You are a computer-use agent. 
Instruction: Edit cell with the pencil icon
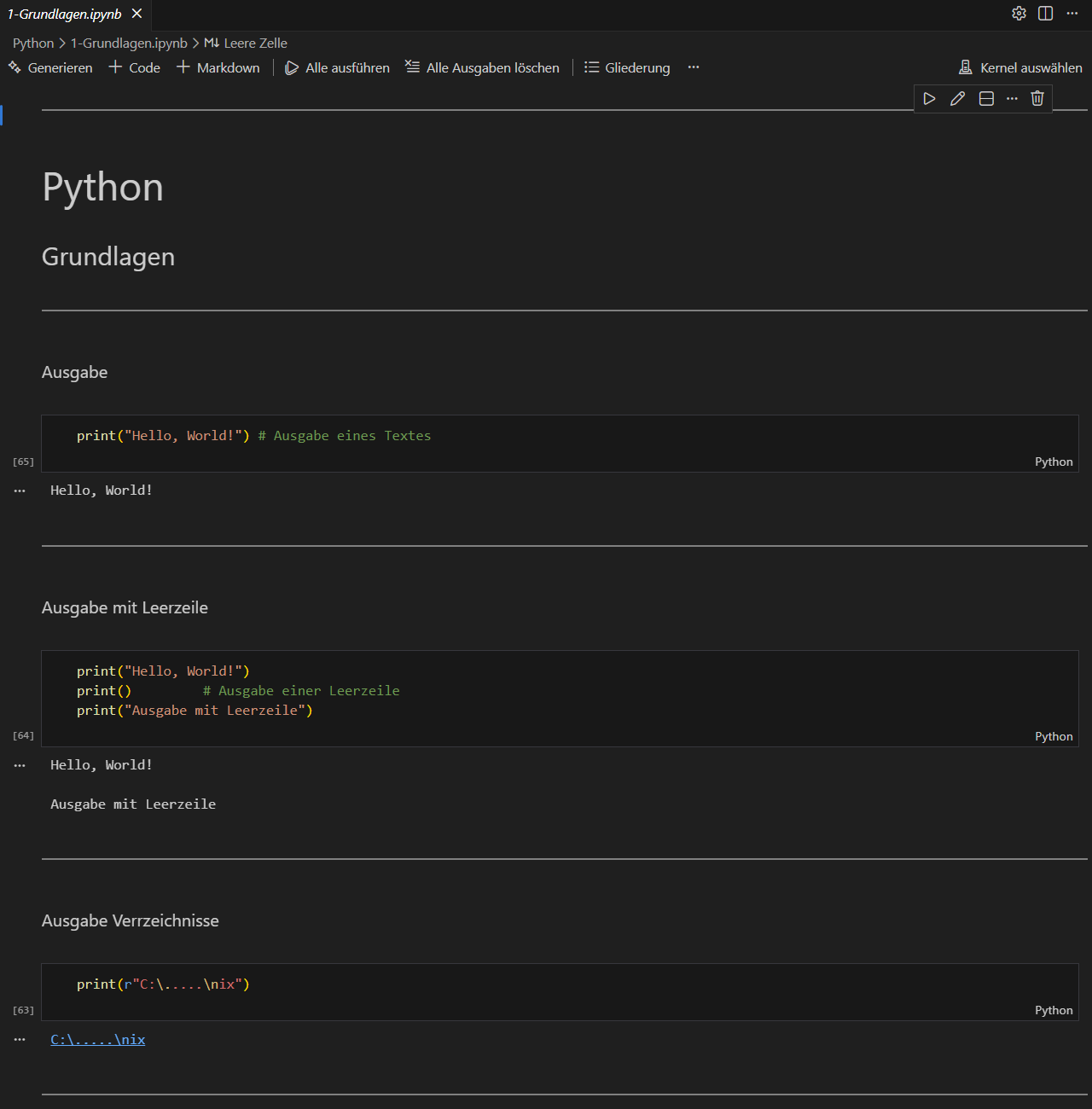tap(957, 99)
